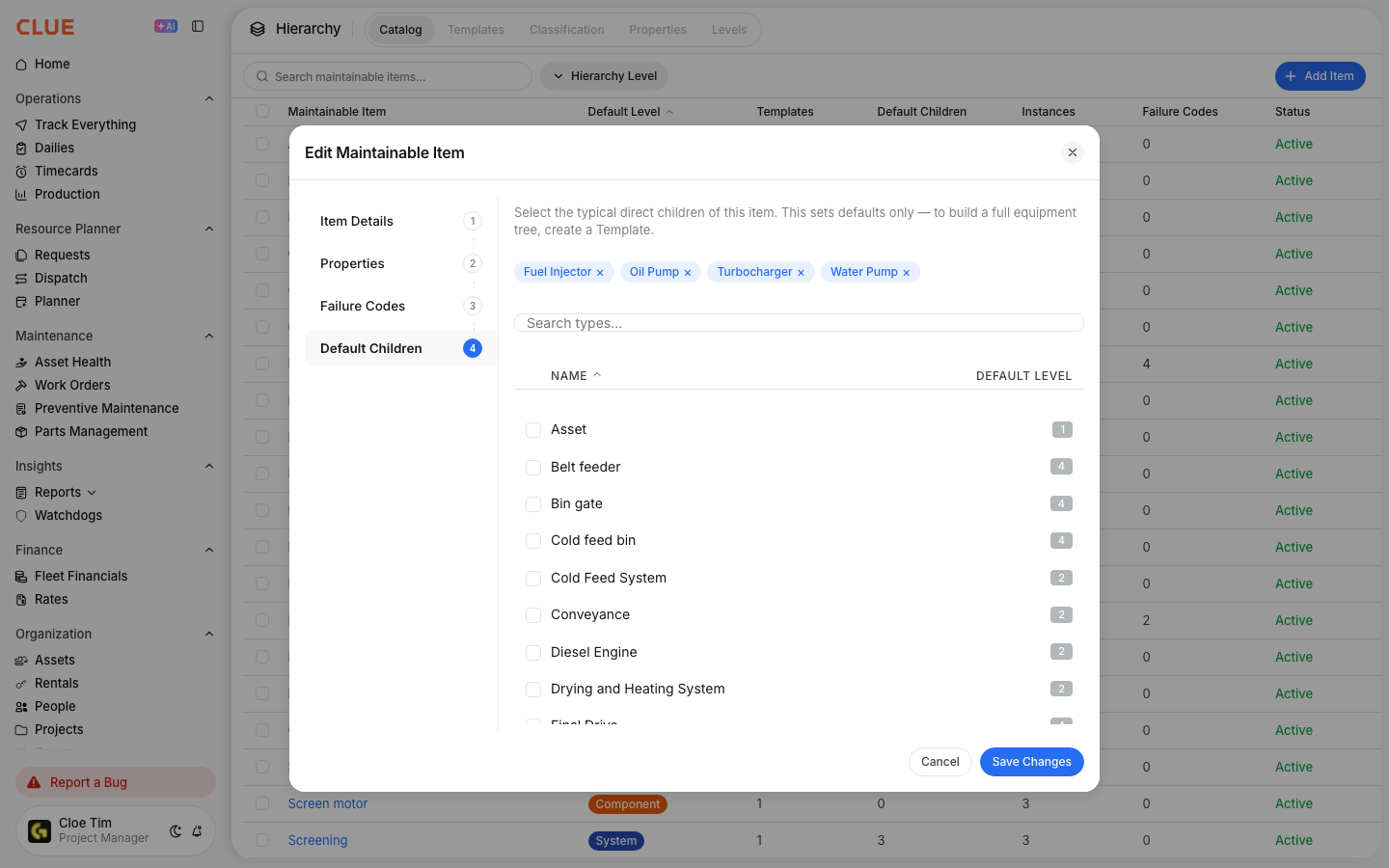Collapse the Maintenance section

pyautogui.click(x=209, y=336)
